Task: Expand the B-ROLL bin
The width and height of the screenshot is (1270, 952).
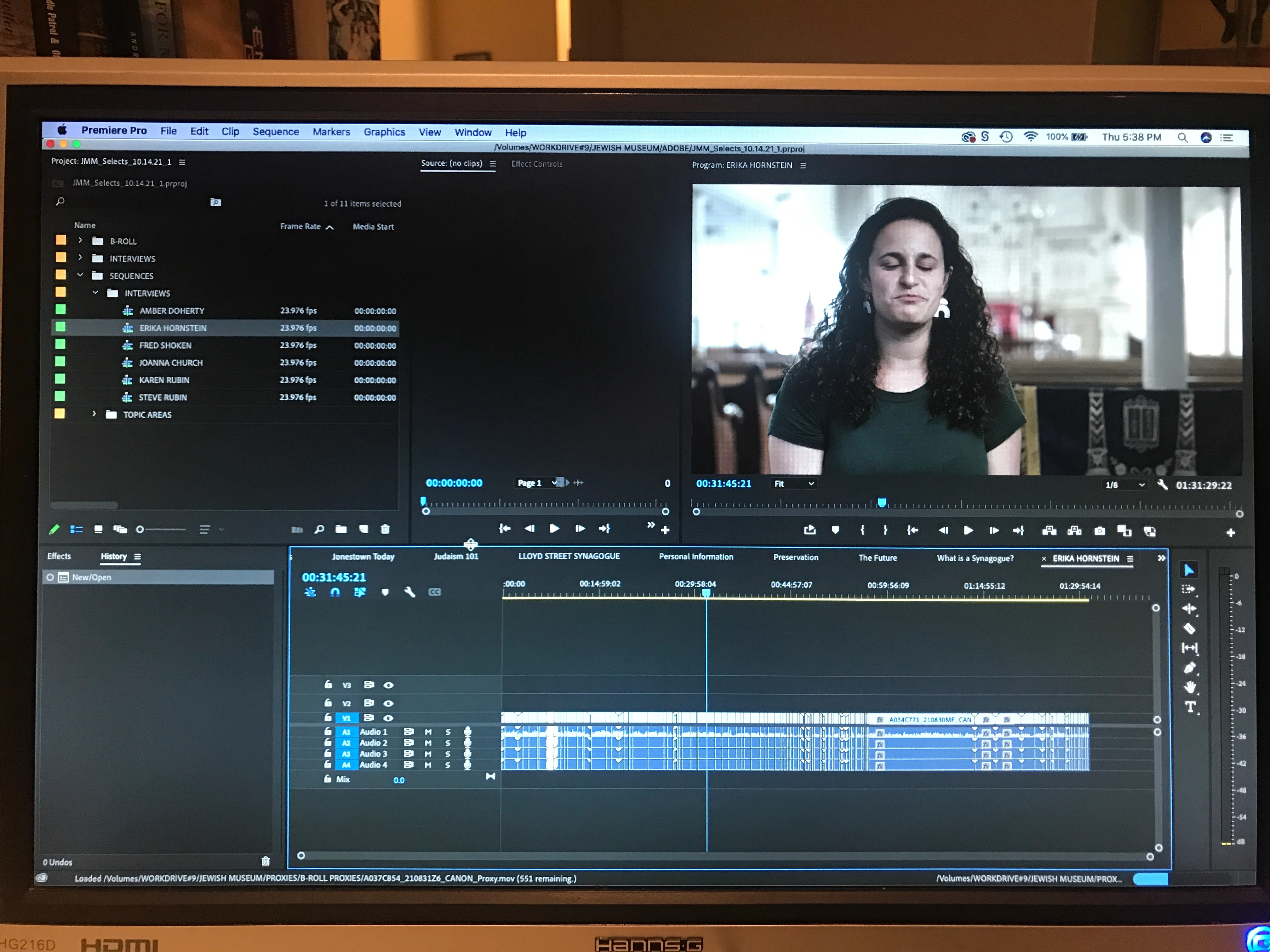Action: pyautogui.click(x=80, y=241)
